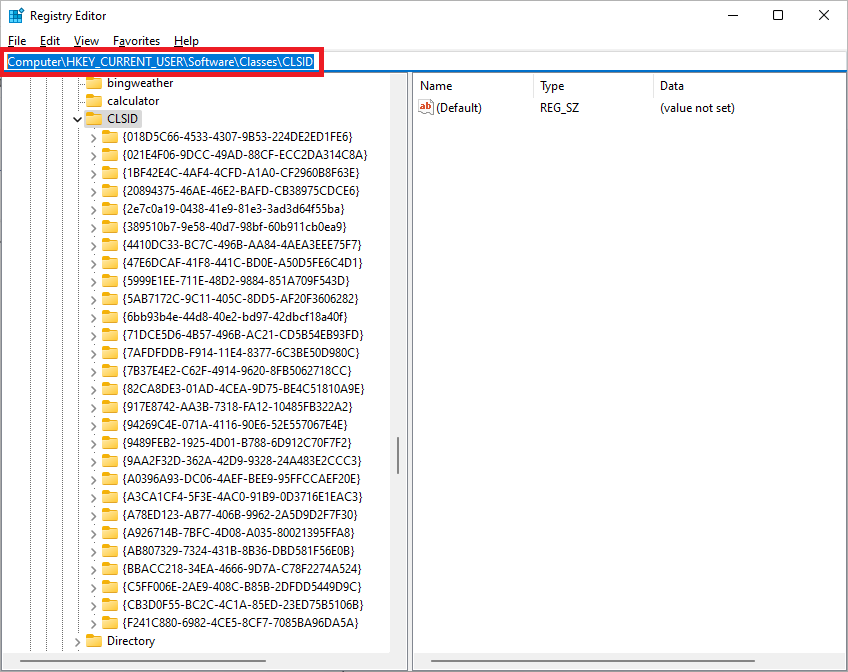Click the Registry Editor title bar icon
The image size is (848, 672).
click(x=16, y=16)
